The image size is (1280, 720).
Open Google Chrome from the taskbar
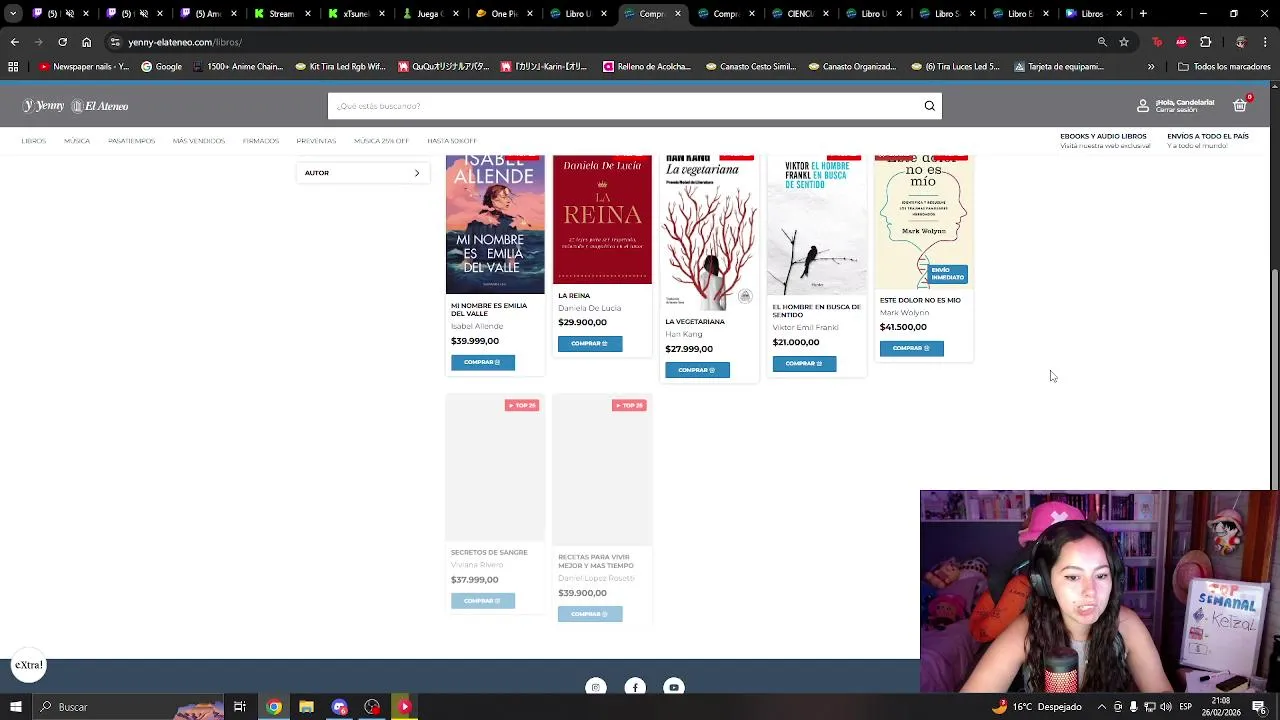(x=274, y=707)
